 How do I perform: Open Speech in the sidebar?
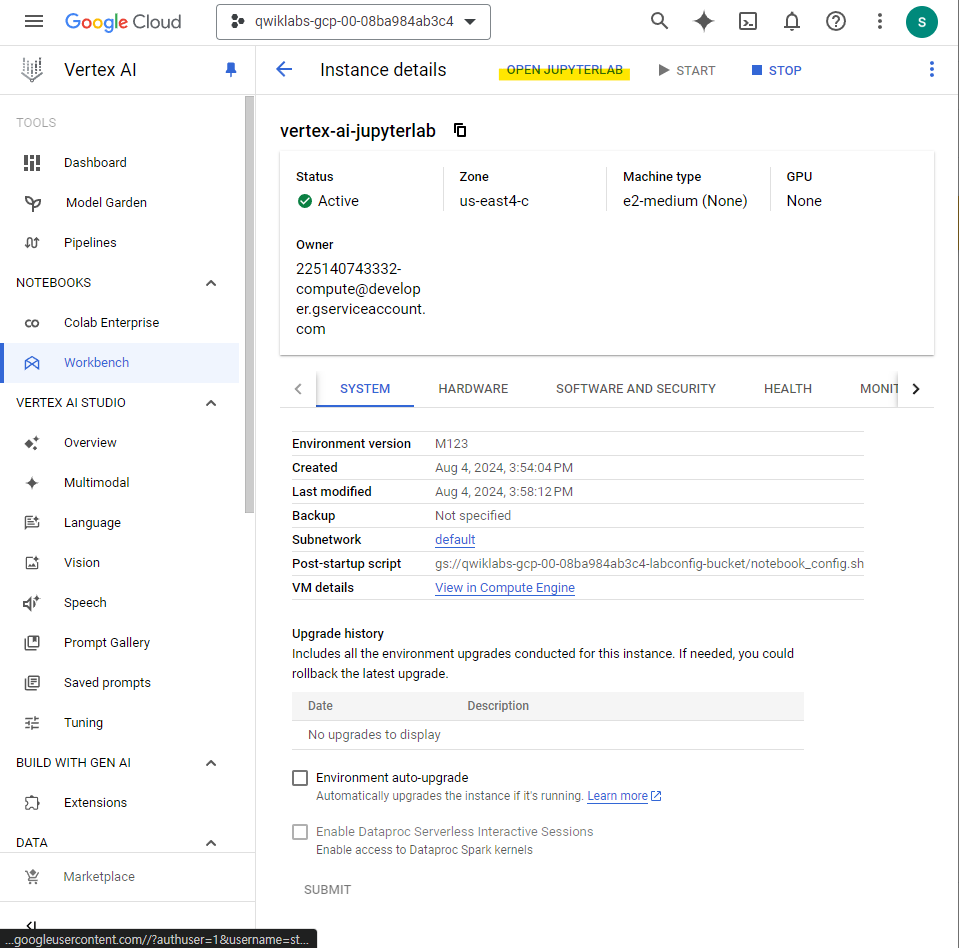click(x=120, y=603)
